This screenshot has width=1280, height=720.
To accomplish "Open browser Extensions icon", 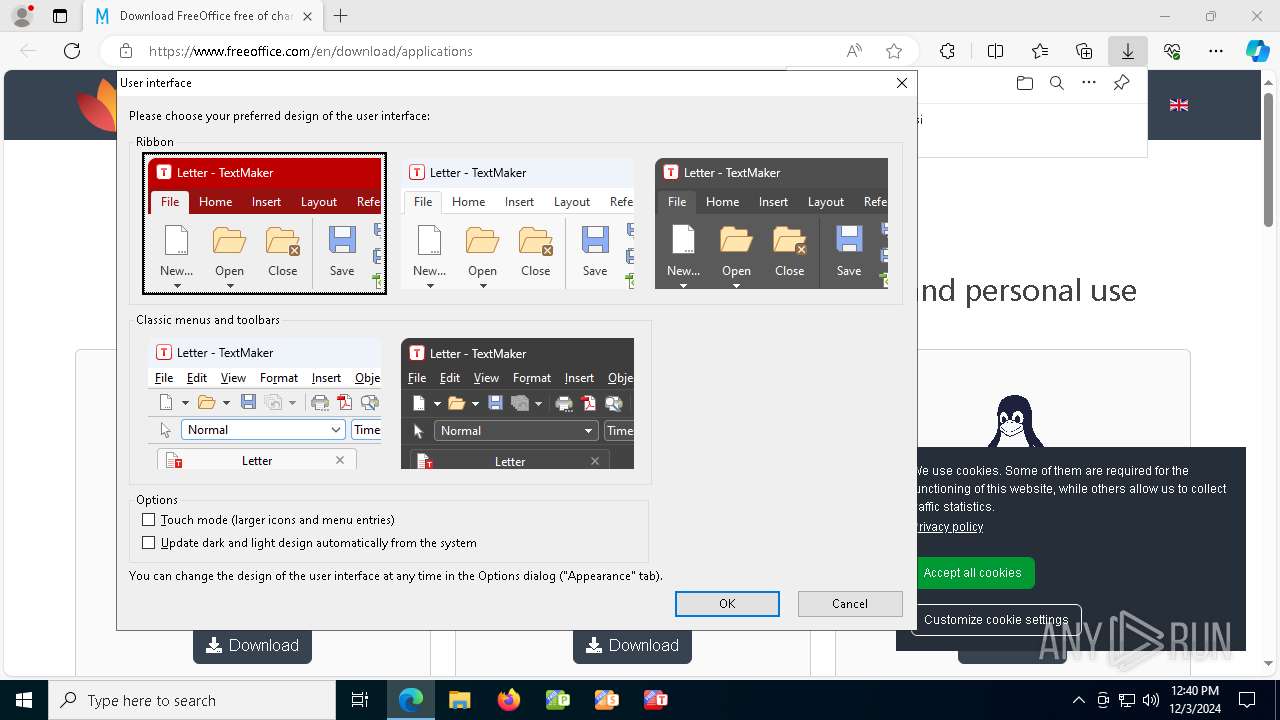I will (x=947, y=51).
